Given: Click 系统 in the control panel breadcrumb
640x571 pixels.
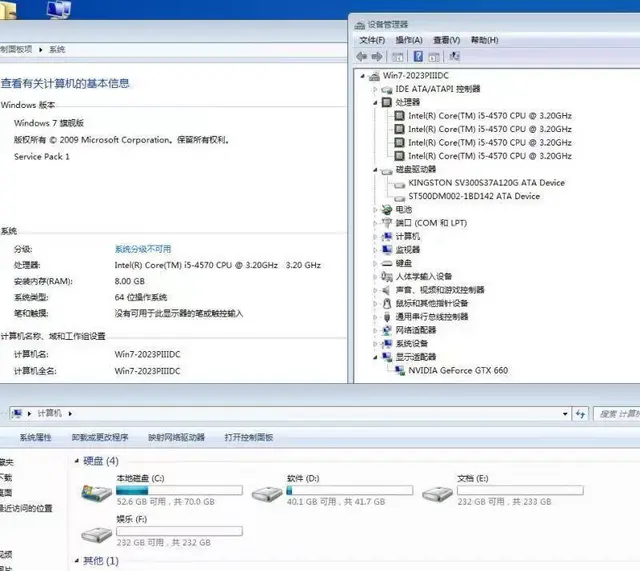Looking at the screenshot, I should (57, 49).
